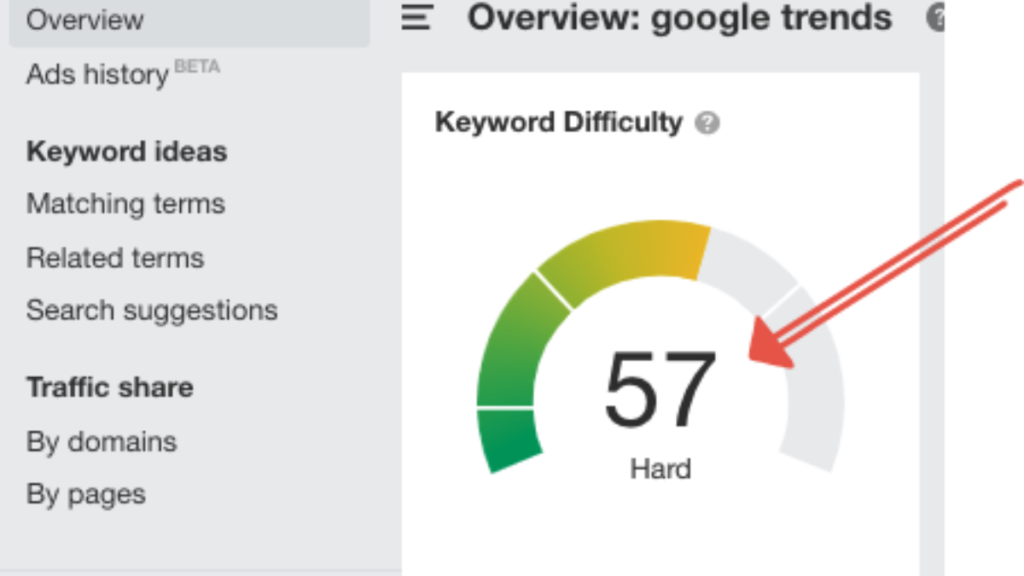1024x576 pixels.
Task: Go to Matching terms report
Action: click(x=125, y=204)
